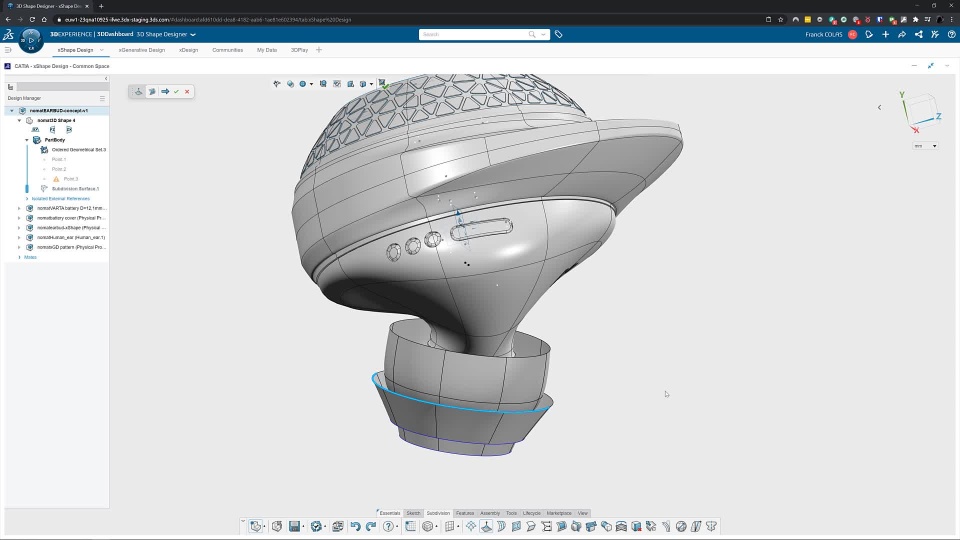This screenshot has height=540, width=960.
Task: Click the box primitive icon in the bottom toolbar
Action: [x=427, y=526]
